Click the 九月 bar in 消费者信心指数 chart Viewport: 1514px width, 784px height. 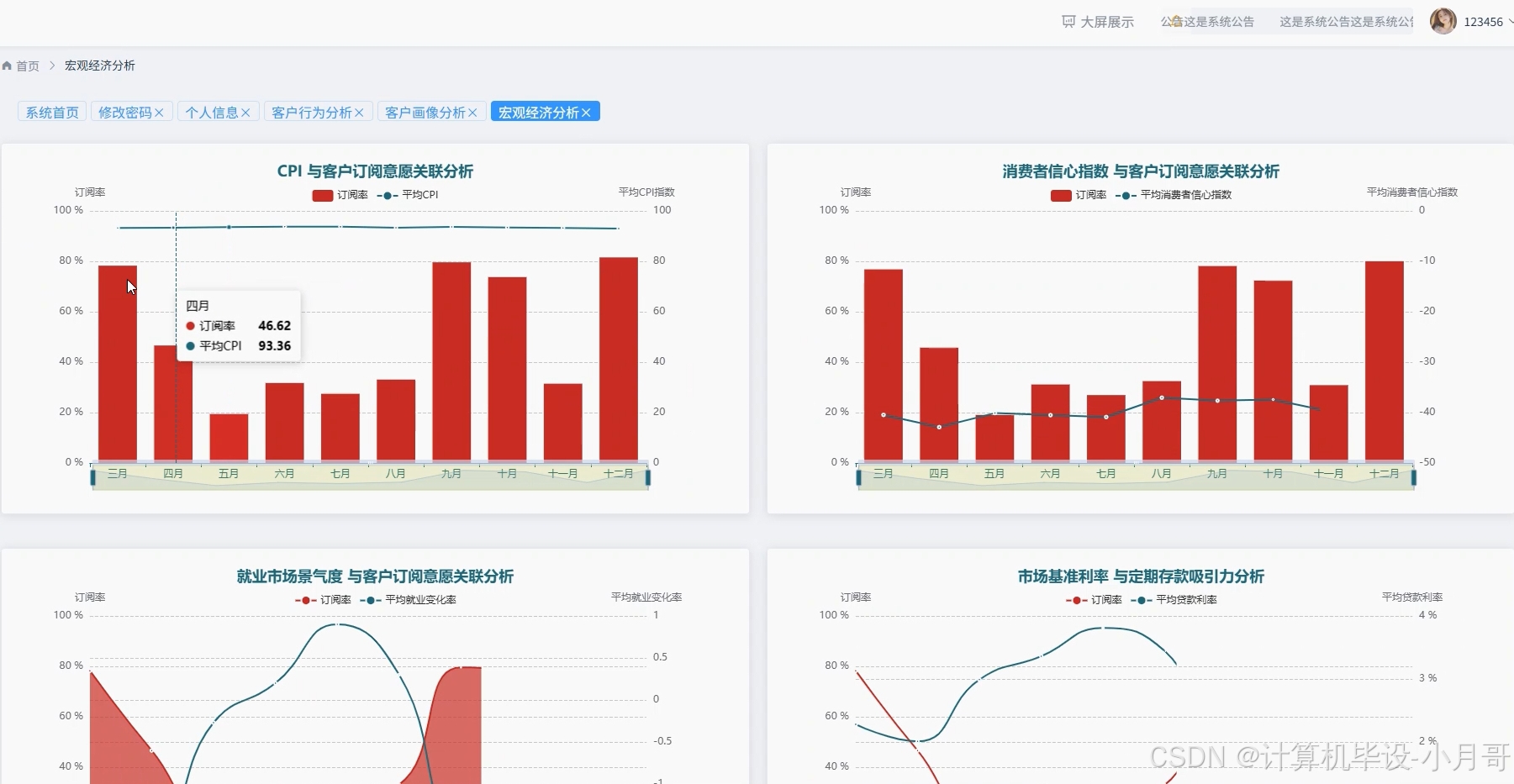pyautogui.click(x=1217, y=364)
